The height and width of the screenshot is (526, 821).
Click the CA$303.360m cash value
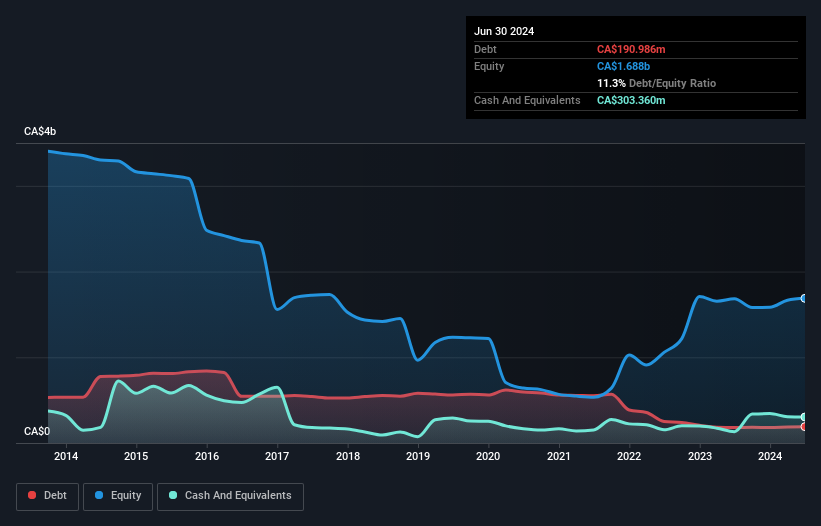click(631, 100)
